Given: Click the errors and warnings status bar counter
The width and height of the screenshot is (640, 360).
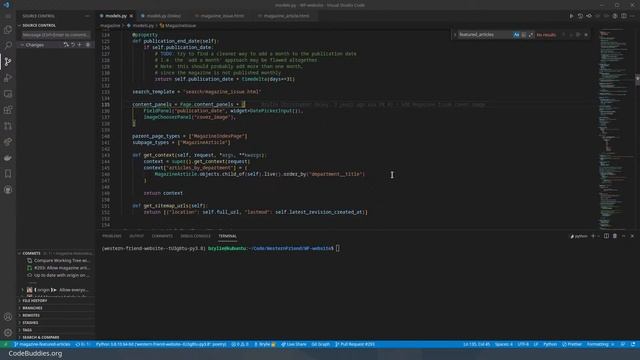Looking at the screenshot, I should click(x=240, y=344).
